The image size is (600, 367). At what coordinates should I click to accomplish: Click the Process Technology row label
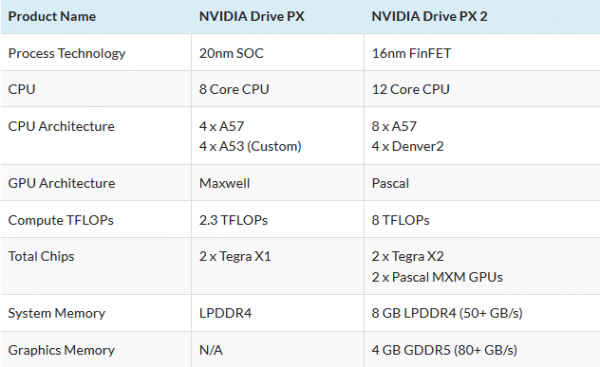(67, 53)
